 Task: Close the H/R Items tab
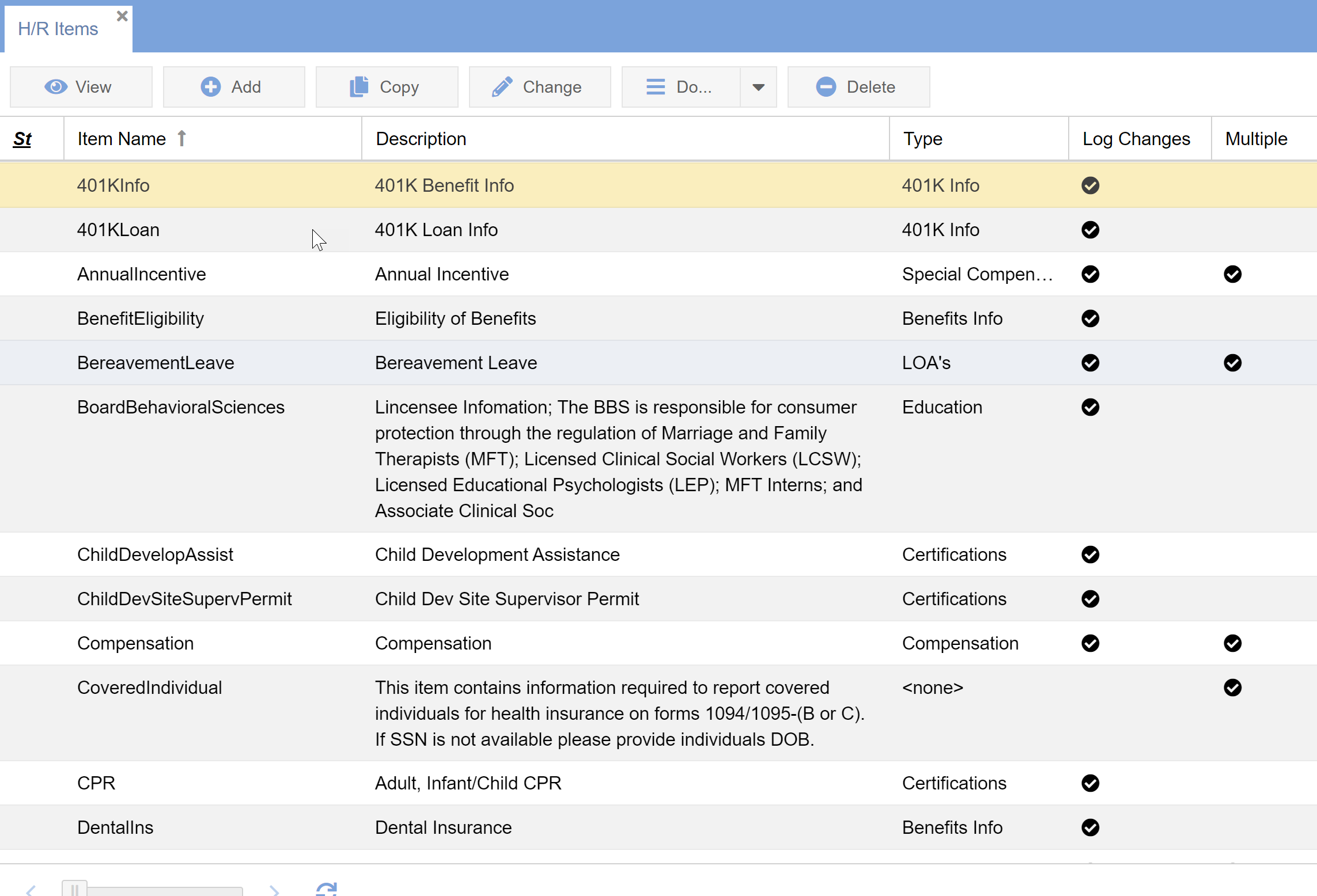point(122,16)
